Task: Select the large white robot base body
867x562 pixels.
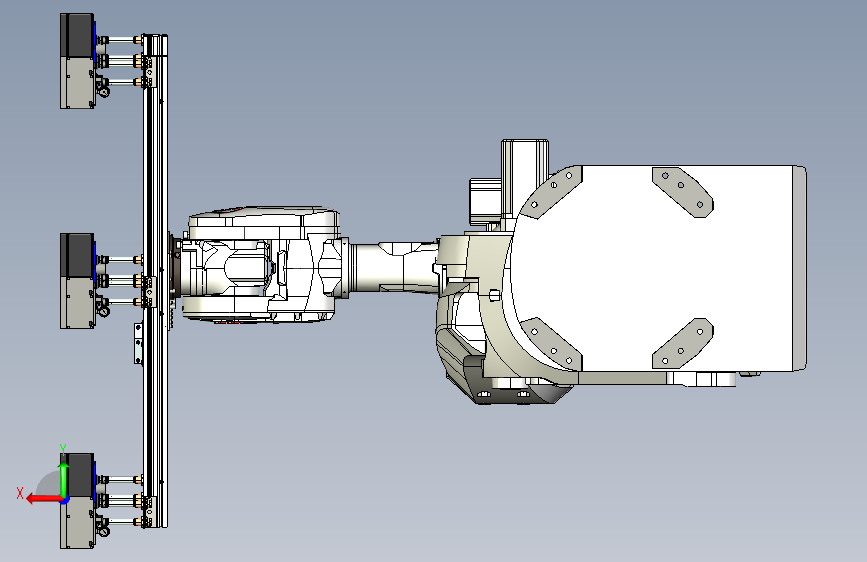Action: 658,268
